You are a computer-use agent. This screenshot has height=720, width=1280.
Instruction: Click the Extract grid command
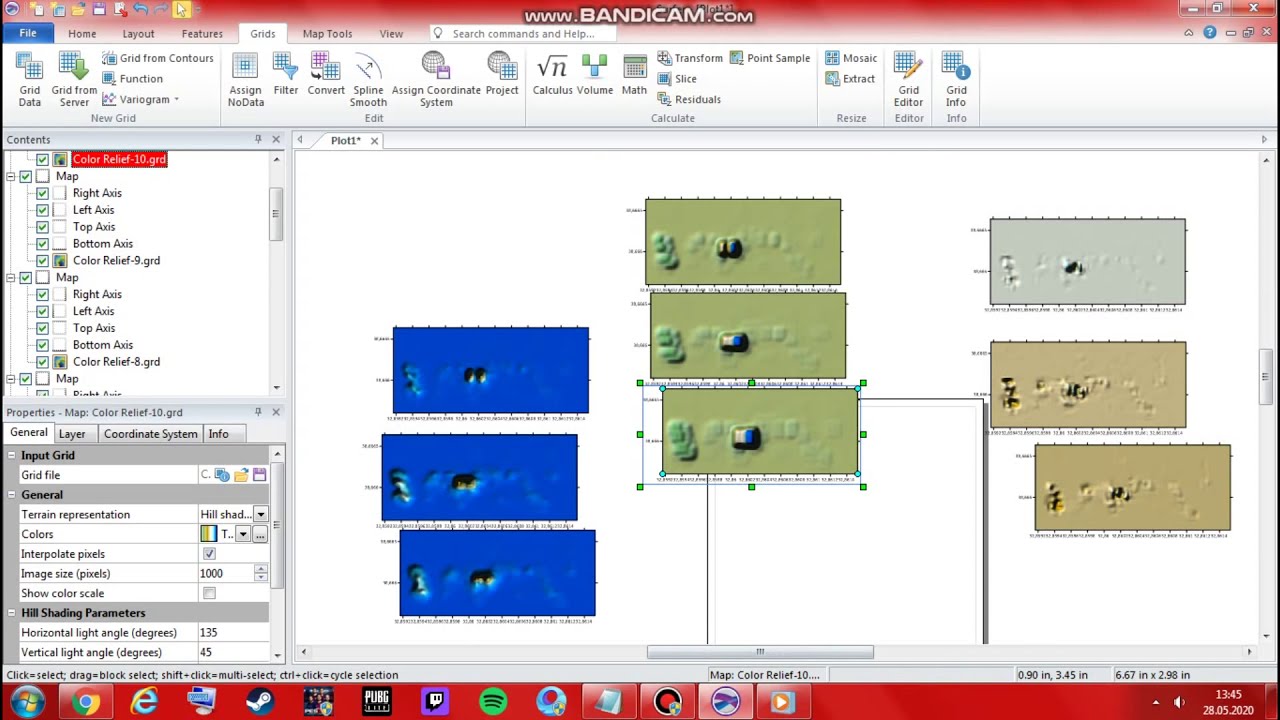pos(850,79)
